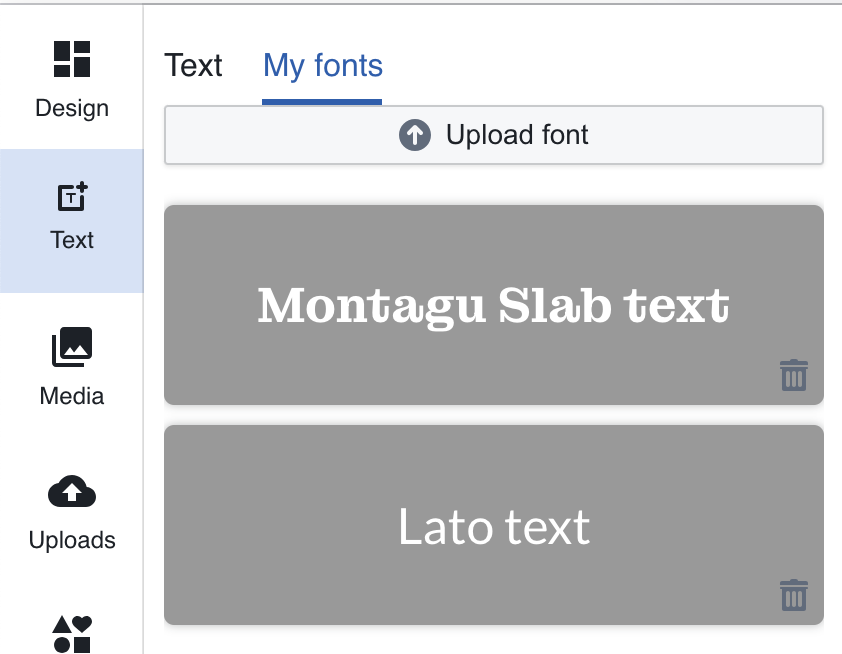This screenshot has height=654, width=842.
Task: Click the Design label in the sidebar
Action: click(71, 108)
